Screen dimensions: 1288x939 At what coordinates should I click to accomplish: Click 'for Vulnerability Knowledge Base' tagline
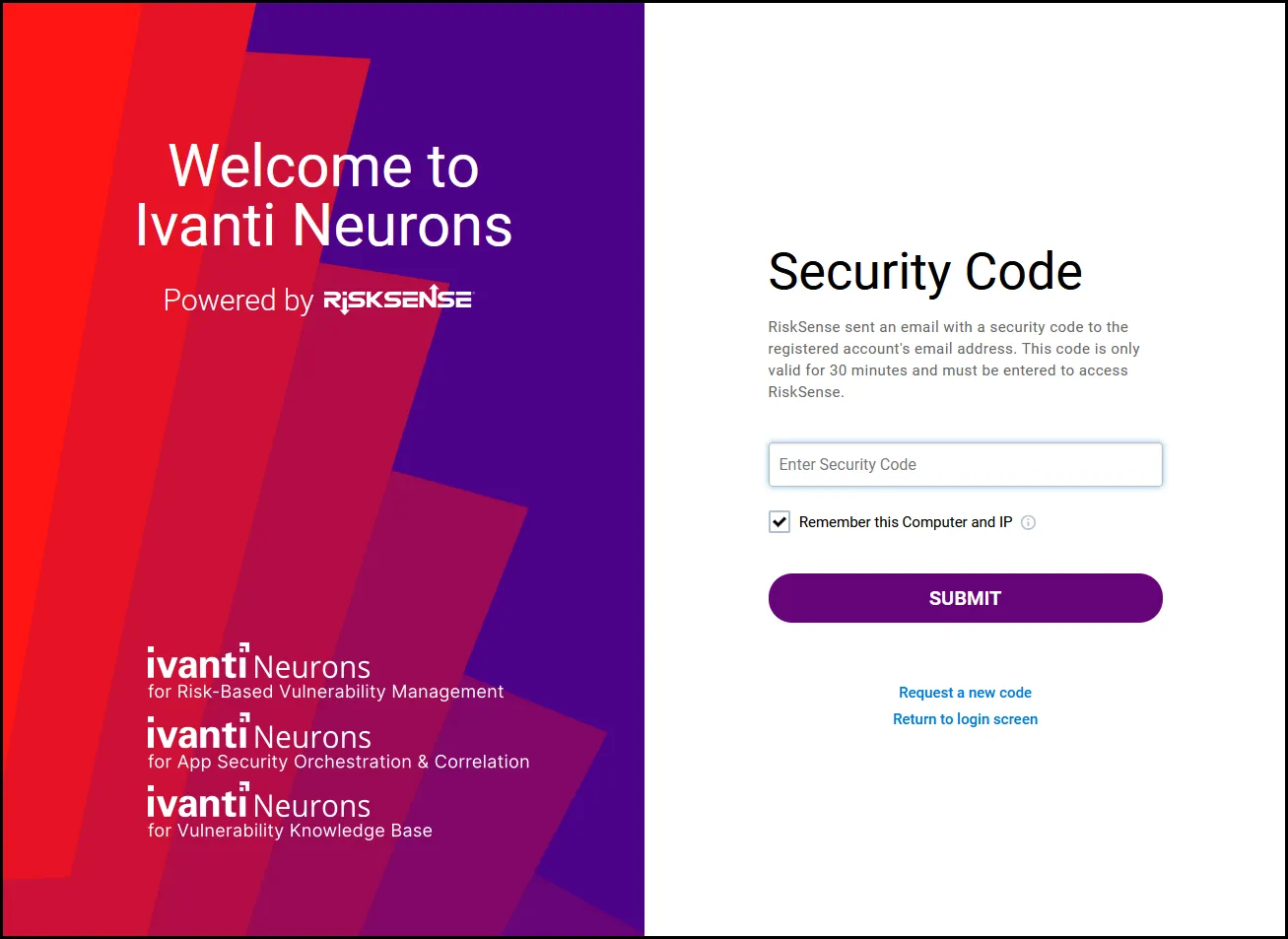[290, 831]
